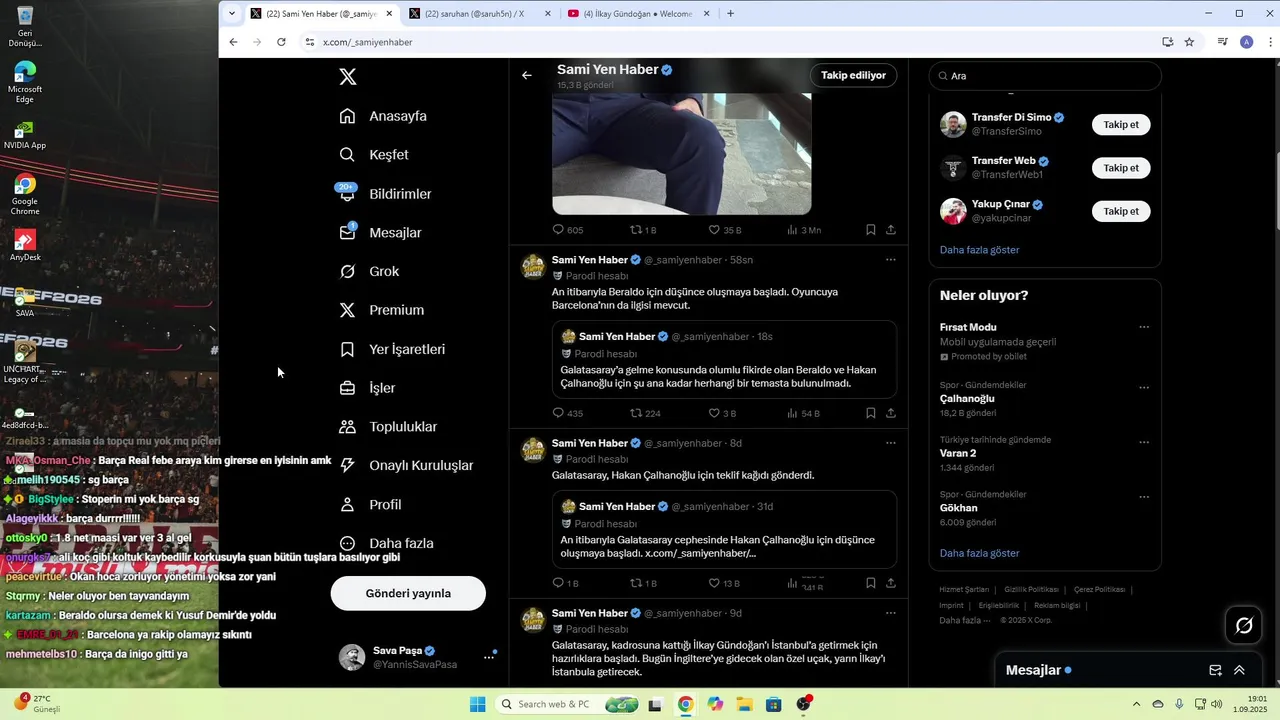Open options dots for Varan 2 trend
This screenshot has width=1280, height=720.
coord(1144,440)
